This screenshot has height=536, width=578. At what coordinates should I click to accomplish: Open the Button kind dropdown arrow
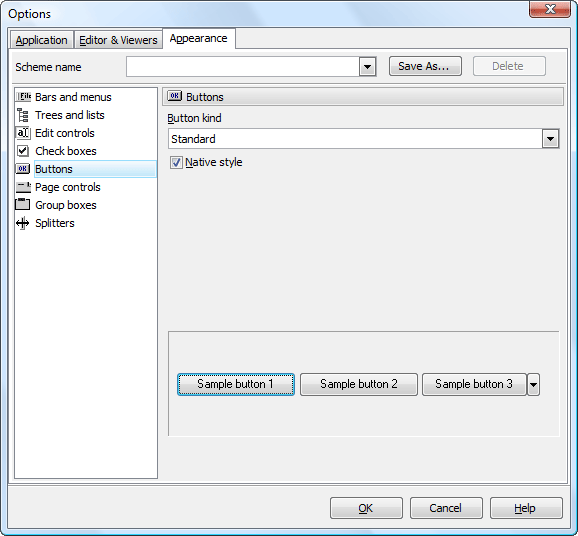tap(550, 139)
